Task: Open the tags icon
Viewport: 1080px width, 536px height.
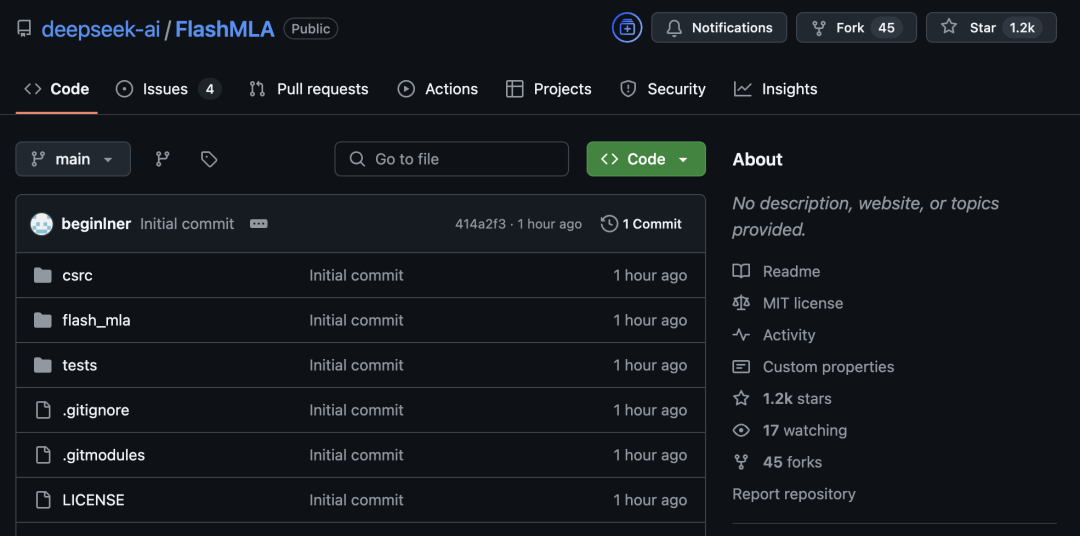Action: [209, 159]
